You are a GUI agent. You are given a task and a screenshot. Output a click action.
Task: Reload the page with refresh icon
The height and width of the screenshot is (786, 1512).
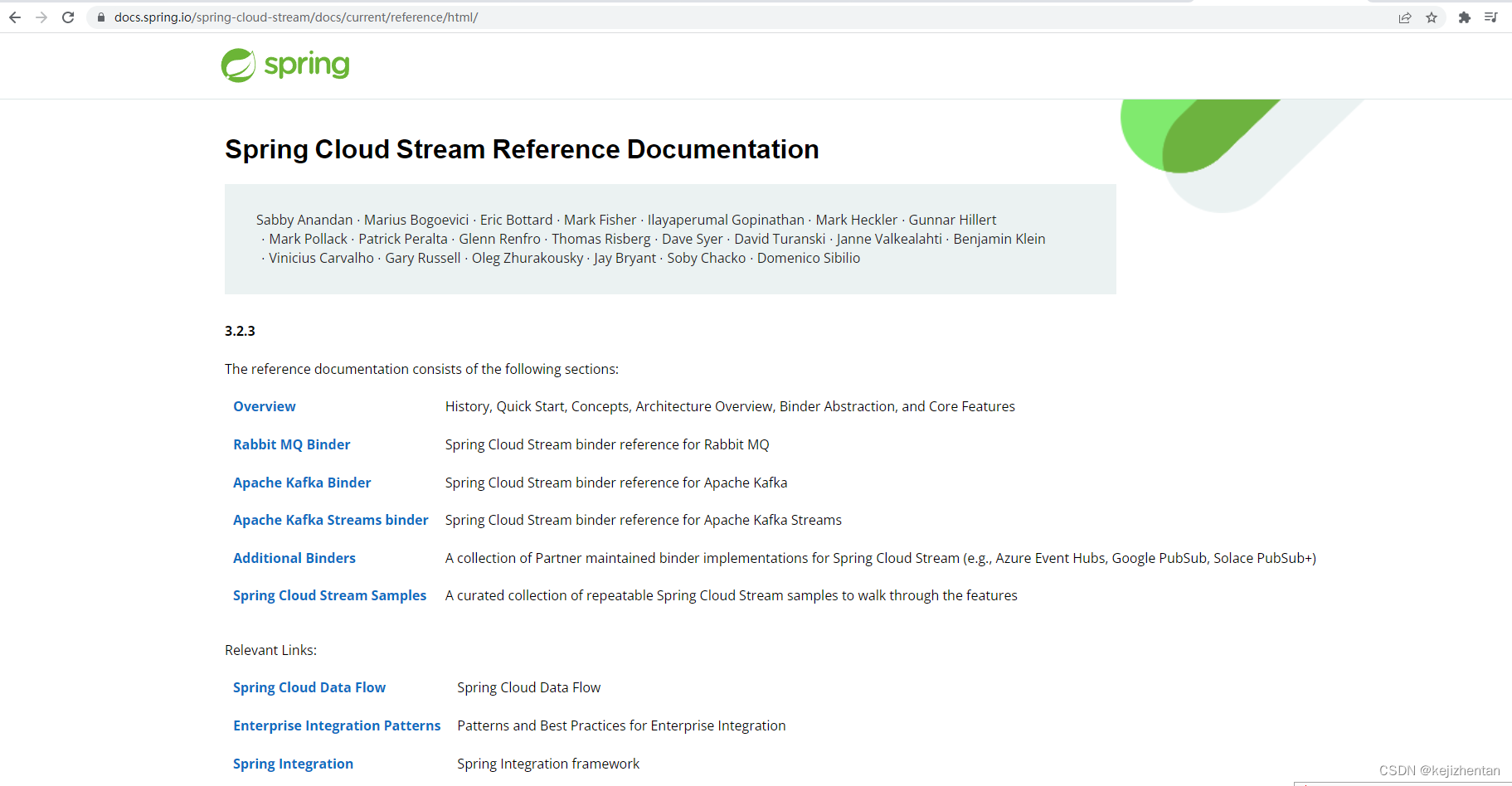pos(68,17)
